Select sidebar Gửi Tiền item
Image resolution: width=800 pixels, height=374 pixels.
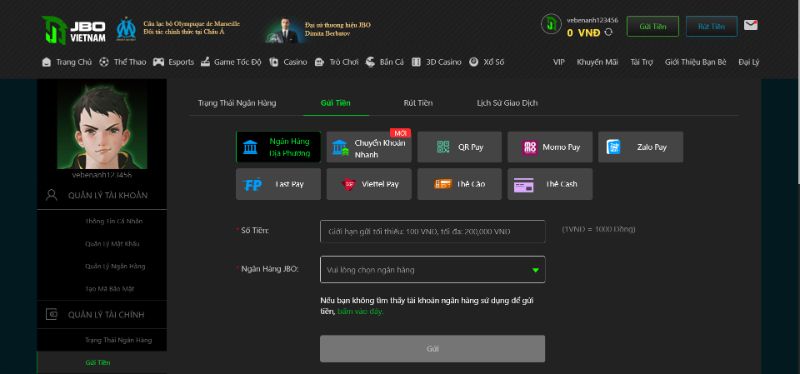tap(97, 362)
